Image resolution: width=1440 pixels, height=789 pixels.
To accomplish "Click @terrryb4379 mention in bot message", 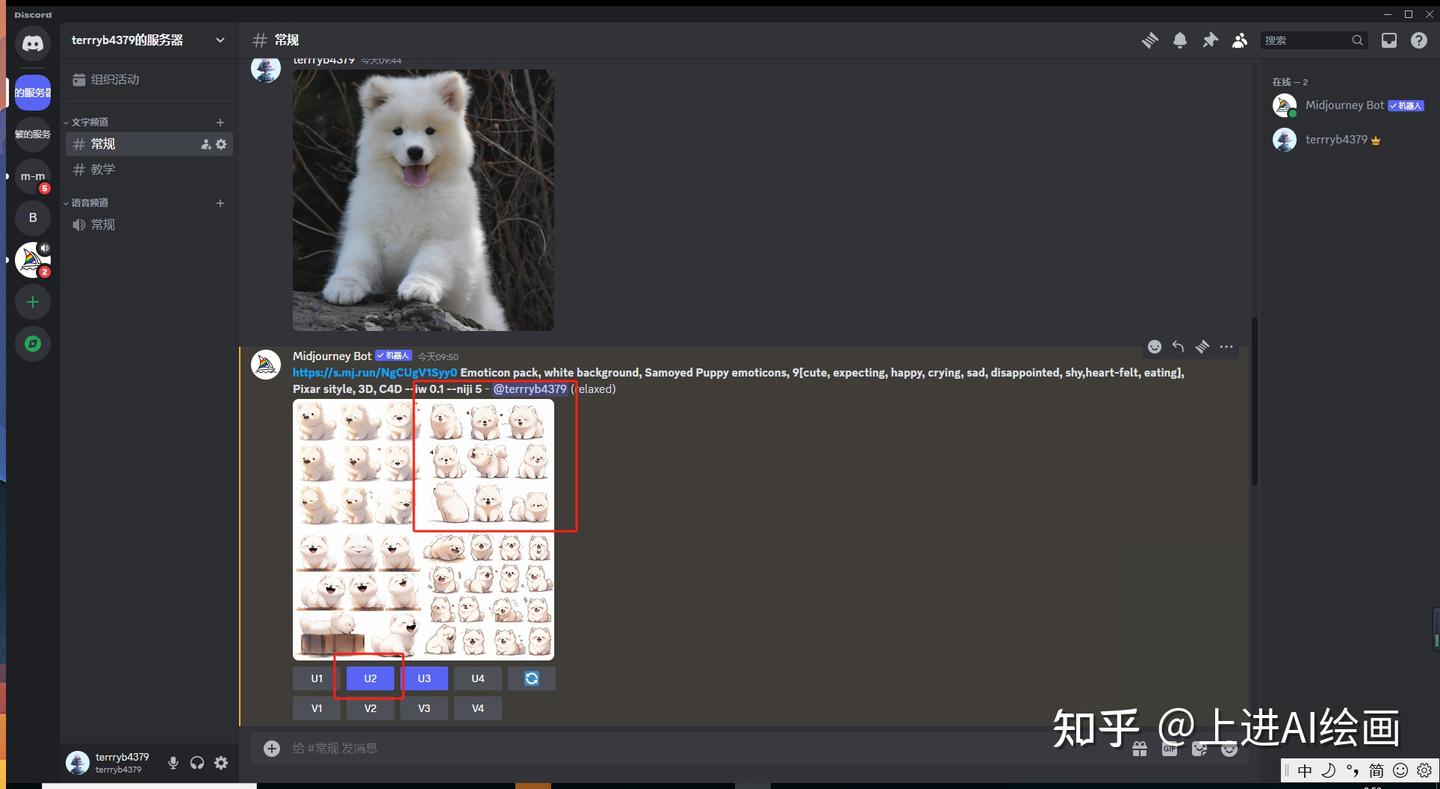I will (530, 389).
